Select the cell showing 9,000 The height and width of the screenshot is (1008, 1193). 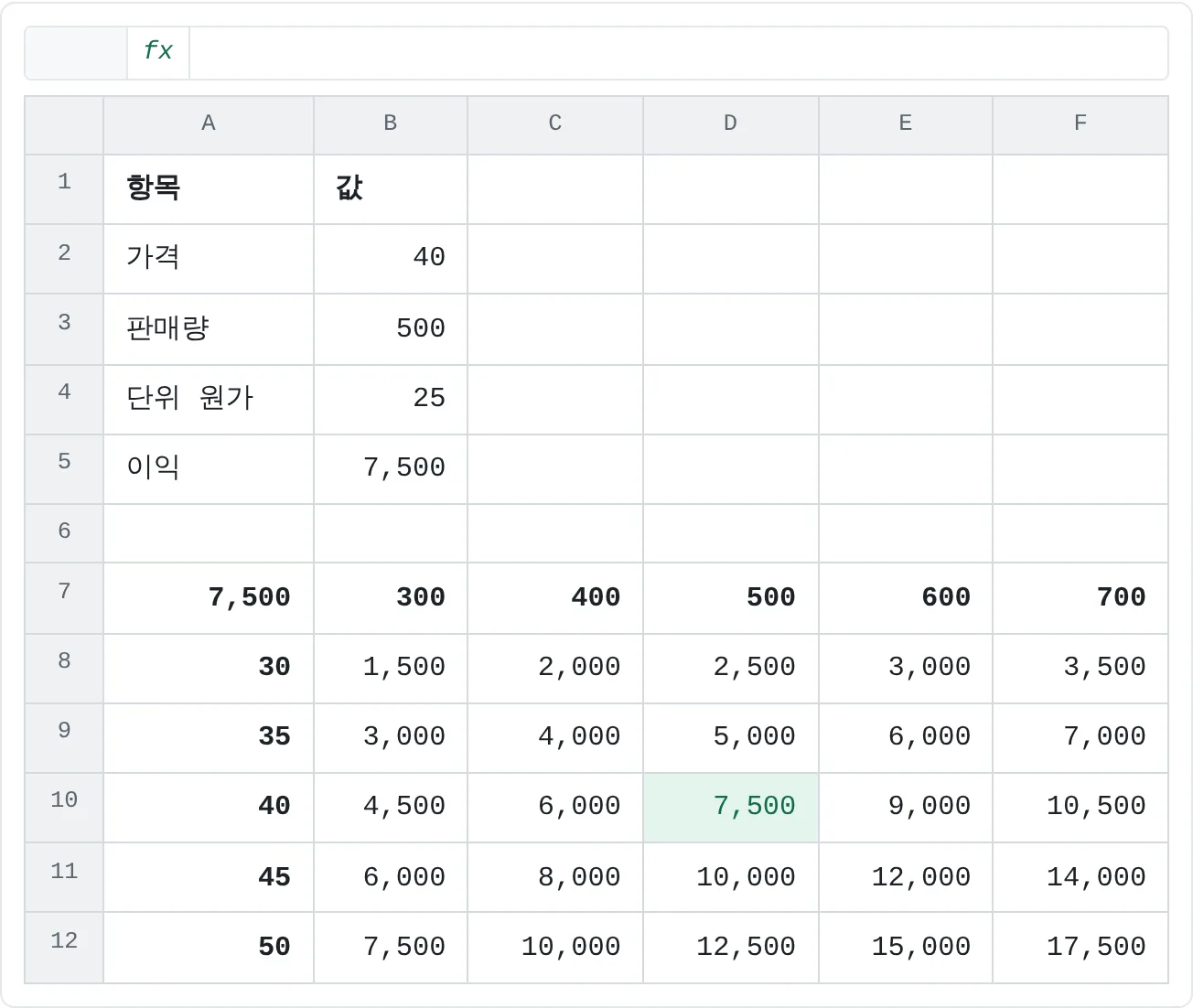906,808
